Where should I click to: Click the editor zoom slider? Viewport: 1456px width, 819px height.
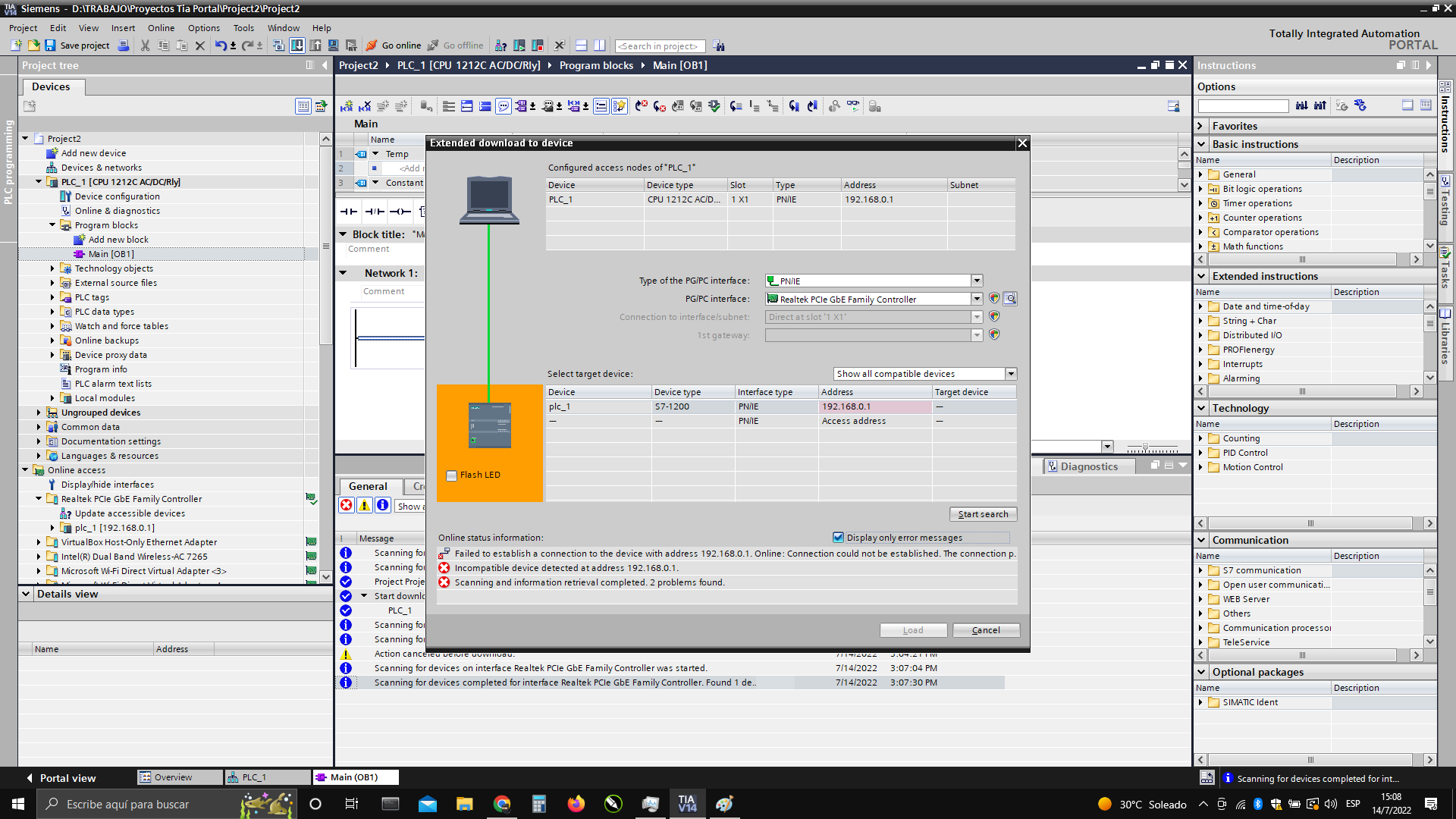[x=1145, y=447]
